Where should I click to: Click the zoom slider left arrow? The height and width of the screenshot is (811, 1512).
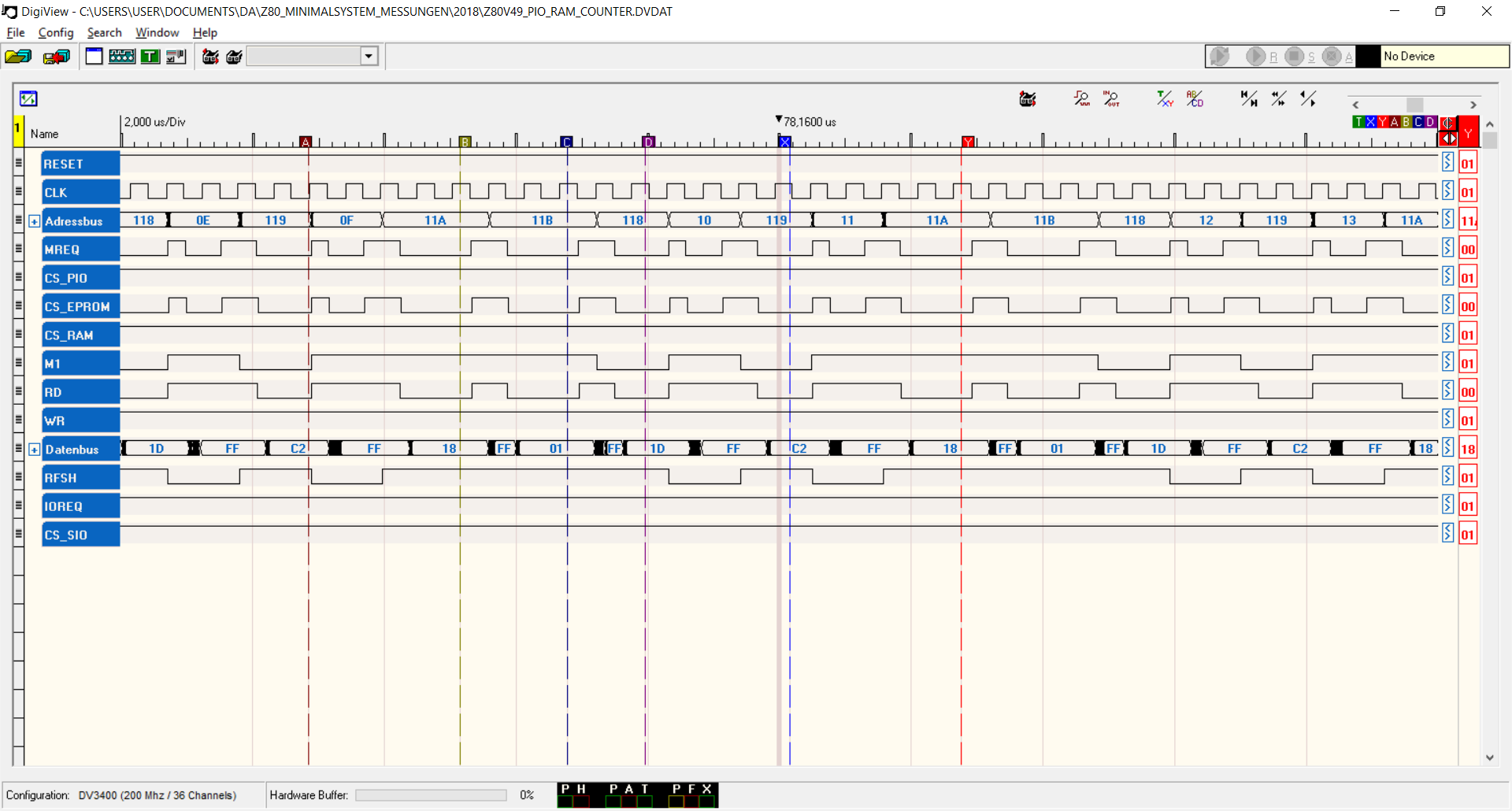[1355, 105]
